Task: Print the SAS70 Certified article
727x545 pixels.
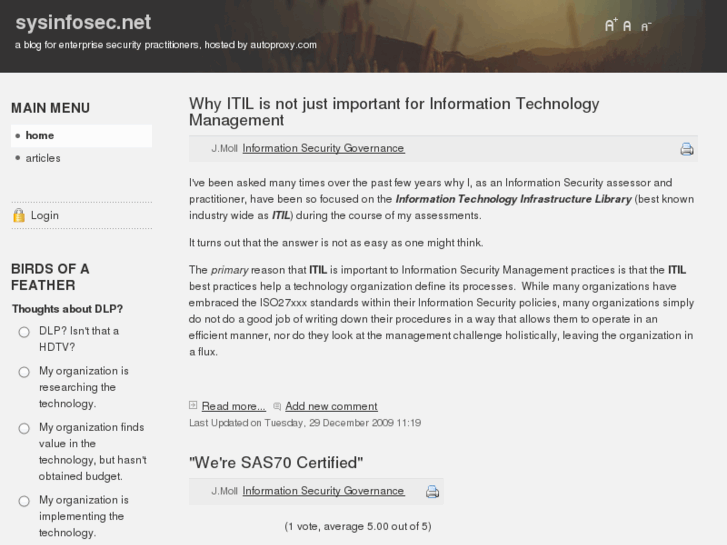Action: pyautogui.click(x=433, y=492)
